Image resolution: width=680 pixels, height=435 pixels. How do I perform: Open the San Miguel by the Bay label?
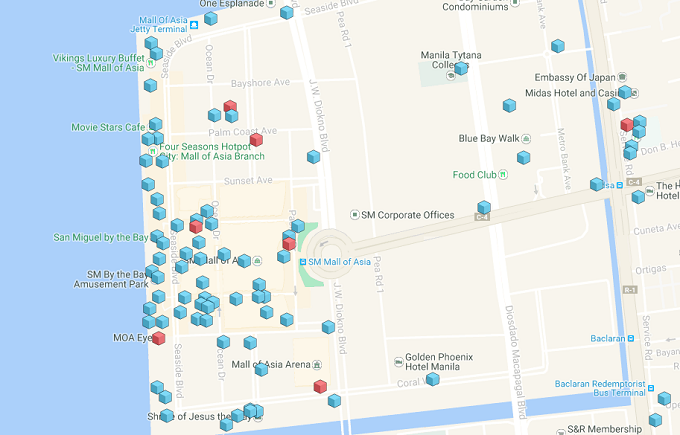(x=101, y=237)
